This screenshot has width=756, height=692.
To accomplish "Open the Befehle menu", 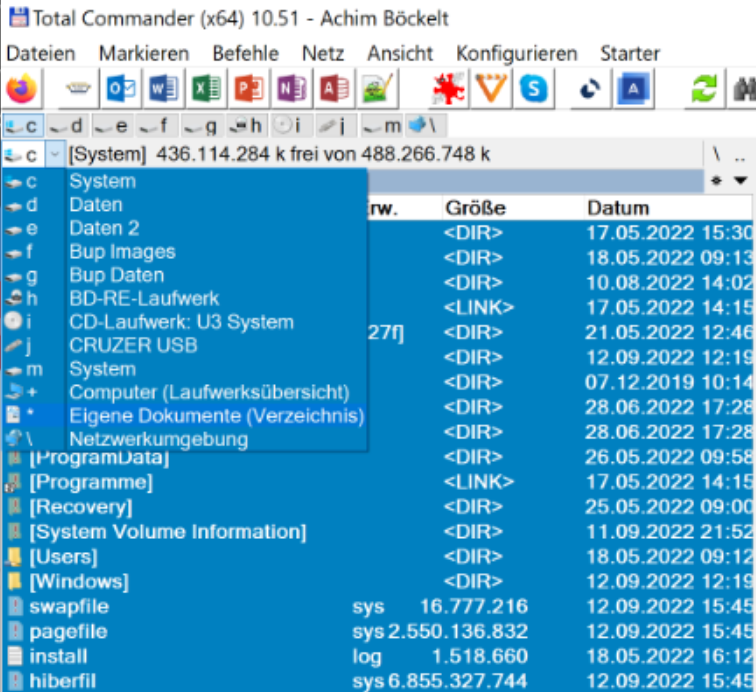I will click(246, 54).
